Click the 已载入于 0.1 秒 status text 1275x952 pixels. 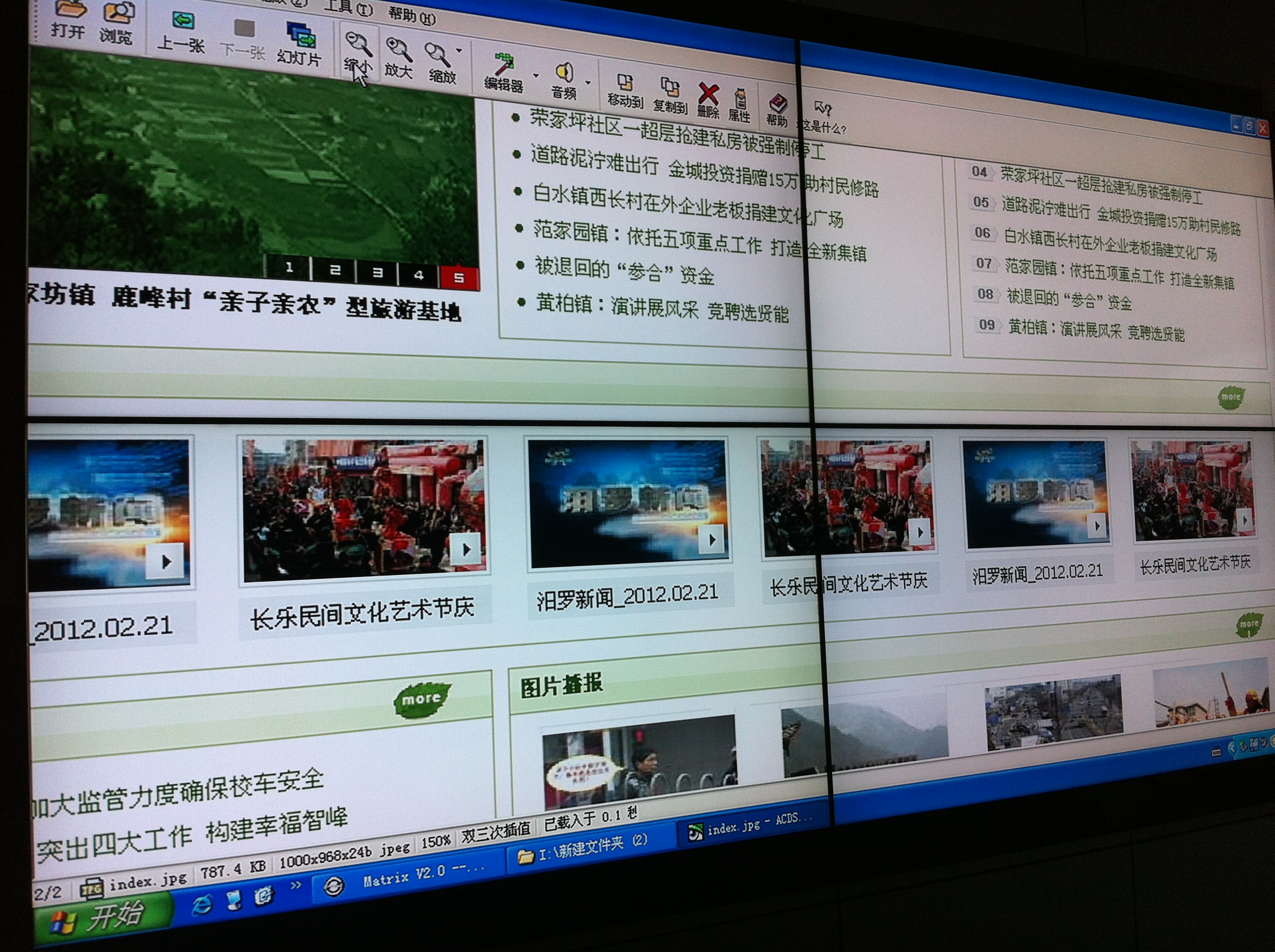click(591, 818)
